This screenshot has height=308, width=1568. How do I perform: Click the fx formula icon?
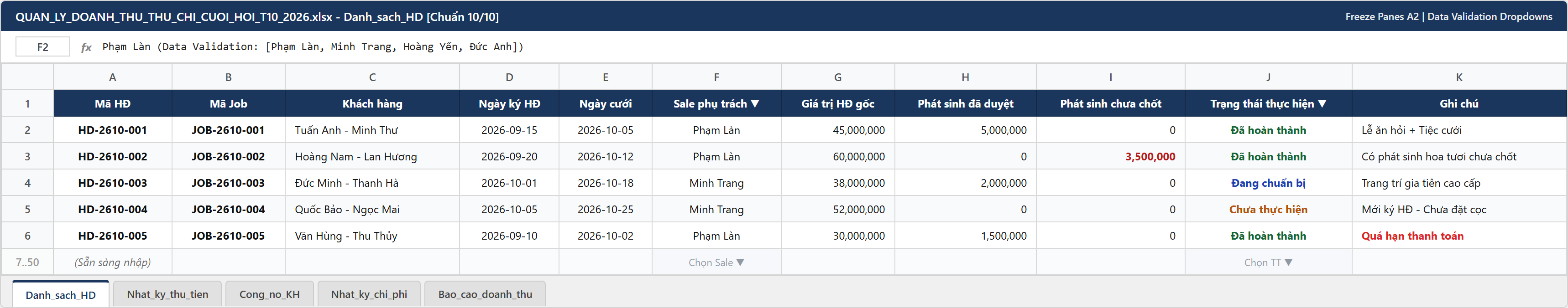(x=86, y=47)
